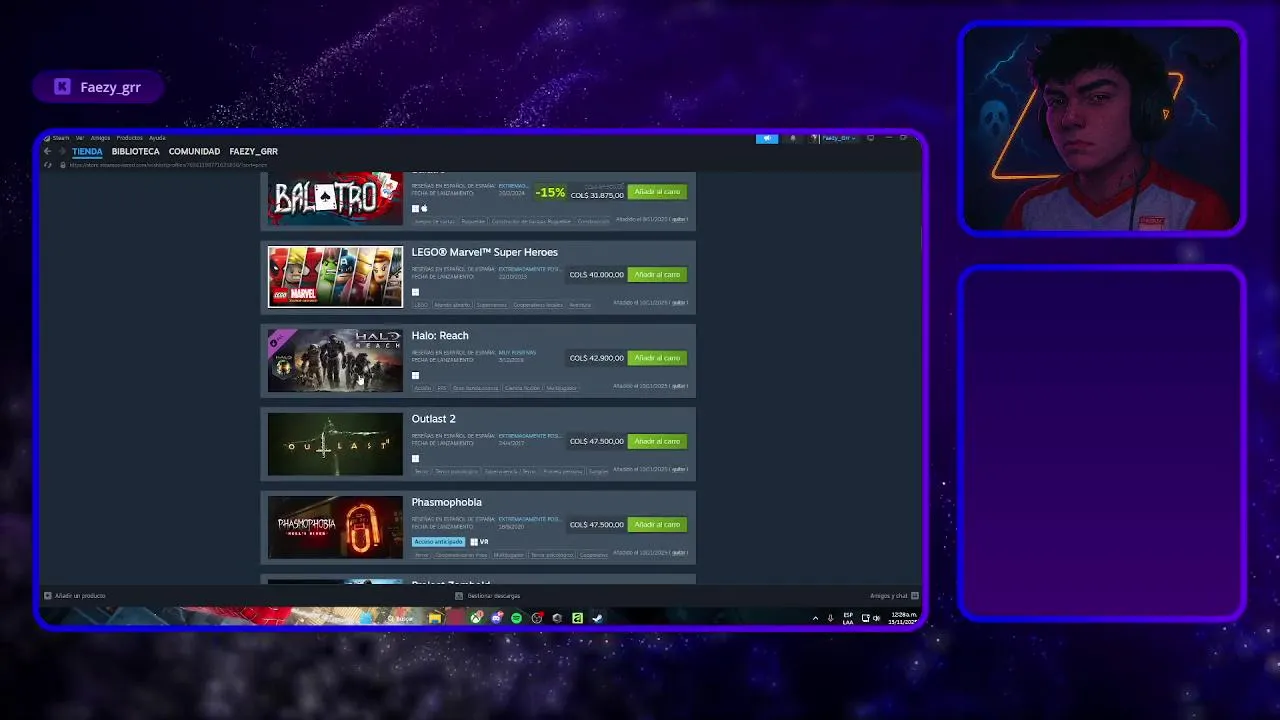The height and width of the screenshot is (720, 1280).
Task: Open the Outlast 2 title link
Action: tap(433, 419)
